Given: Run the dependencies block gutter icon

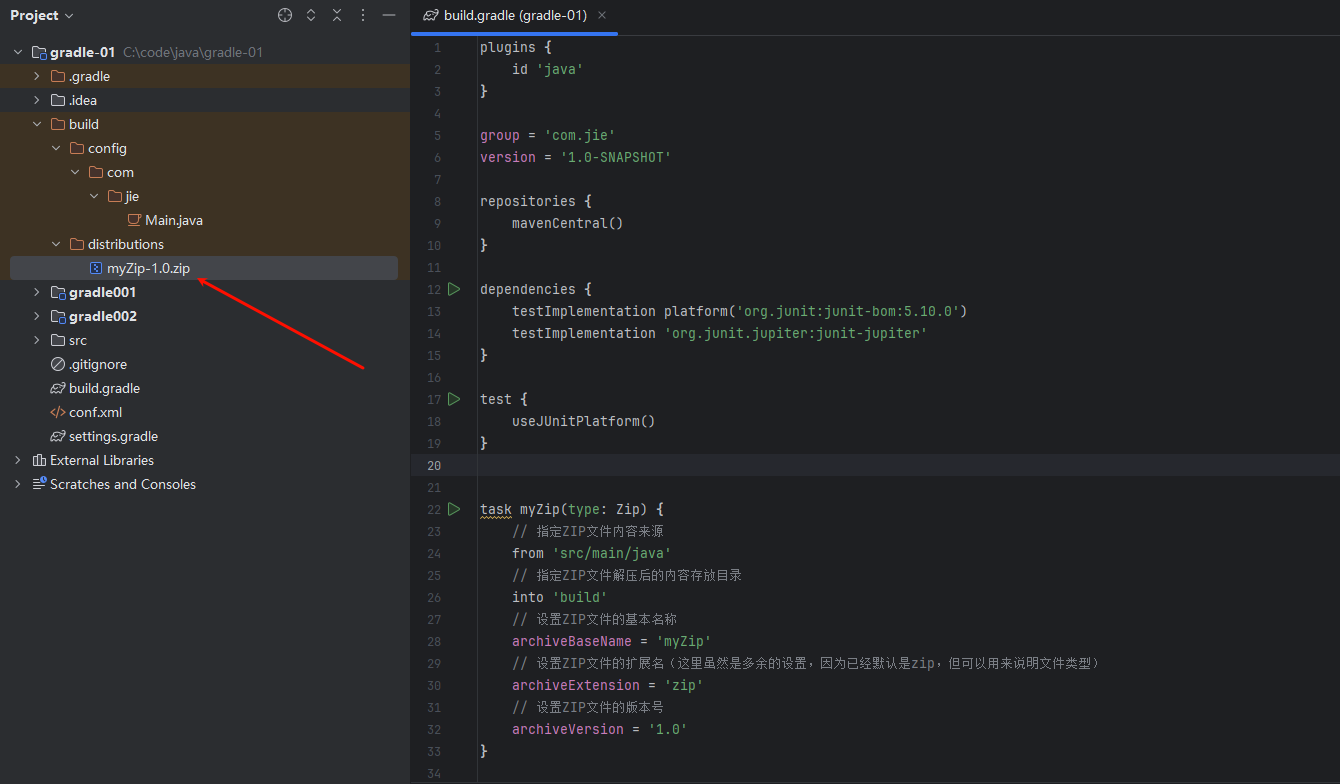Looking at the screenshot, I should coord(454,289).
